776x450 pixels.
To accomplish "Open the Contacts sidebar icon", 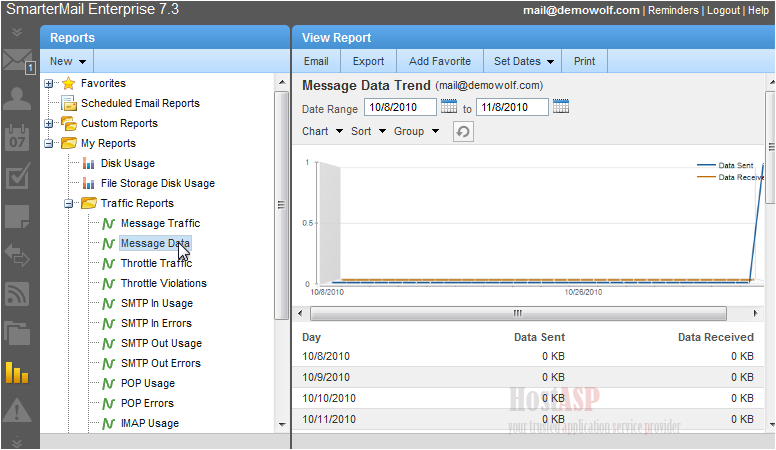I will pyautogui.click(x=17, y=99).
